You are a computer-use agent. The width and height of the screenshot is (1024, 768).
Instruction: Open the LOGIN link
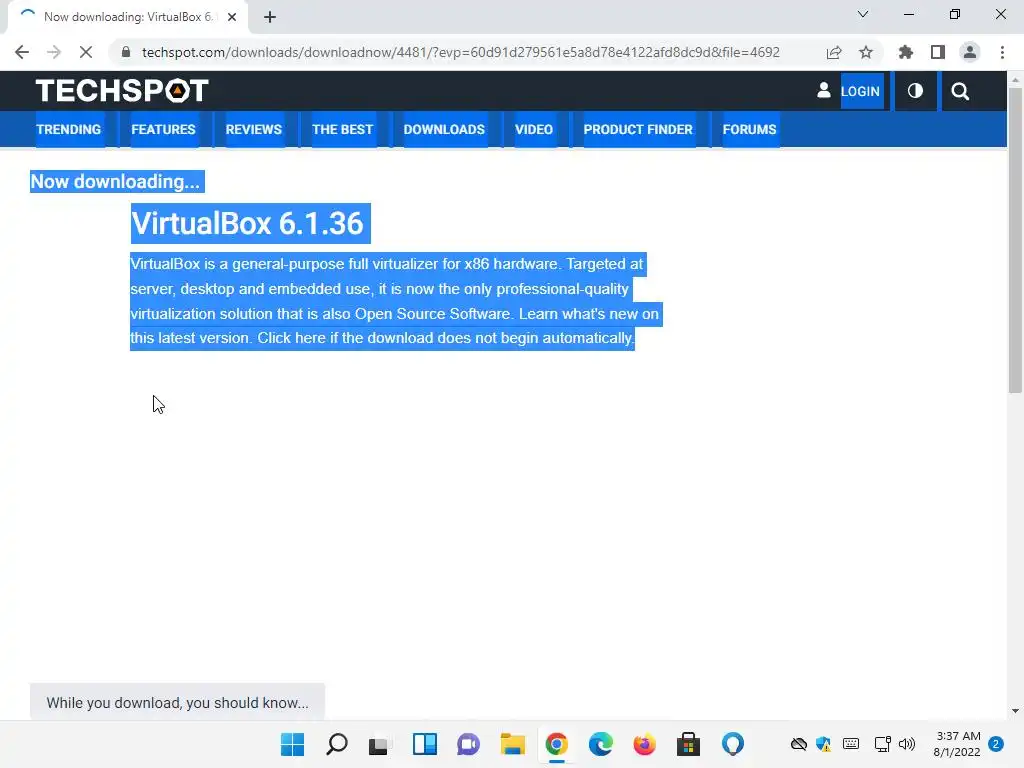(860, 91)
